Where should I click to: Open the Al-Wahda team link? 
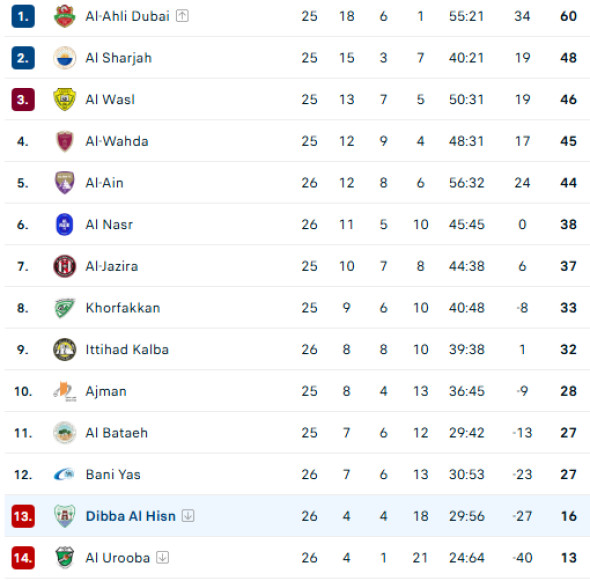pyautogui.click(x=117, y=142)
